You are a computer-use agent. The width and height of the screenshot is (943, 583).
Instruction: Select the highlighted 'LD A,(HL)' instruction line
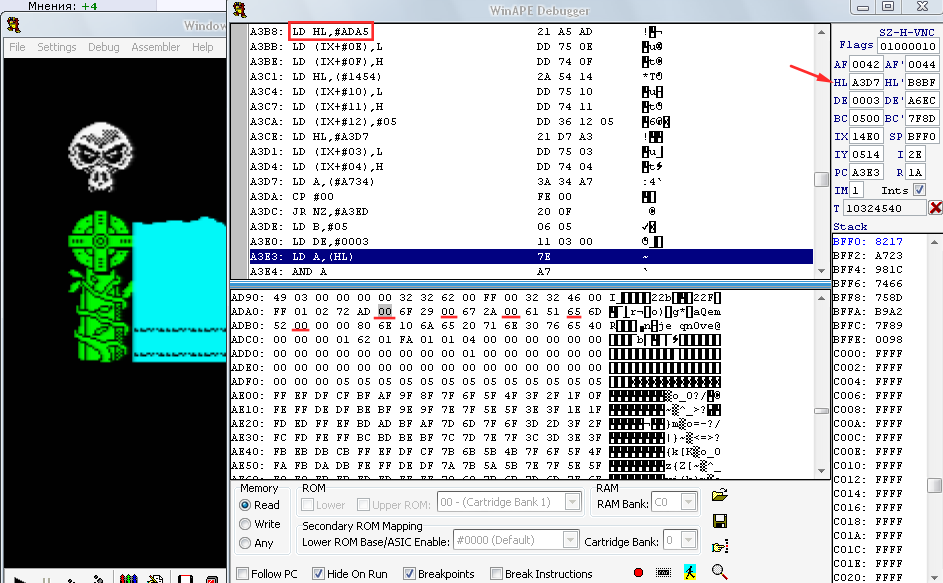tap(531, 257)
